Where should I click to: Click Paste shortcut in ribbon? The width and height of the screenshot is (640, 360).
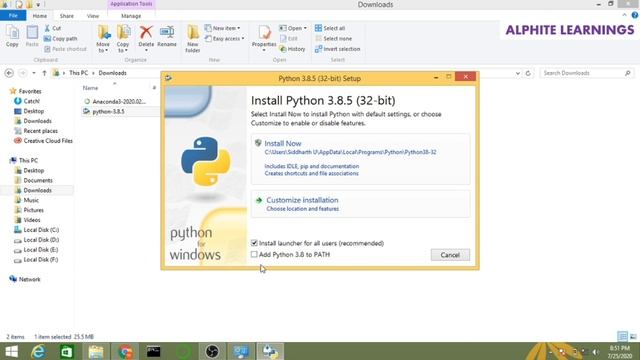tap(65, 49)
